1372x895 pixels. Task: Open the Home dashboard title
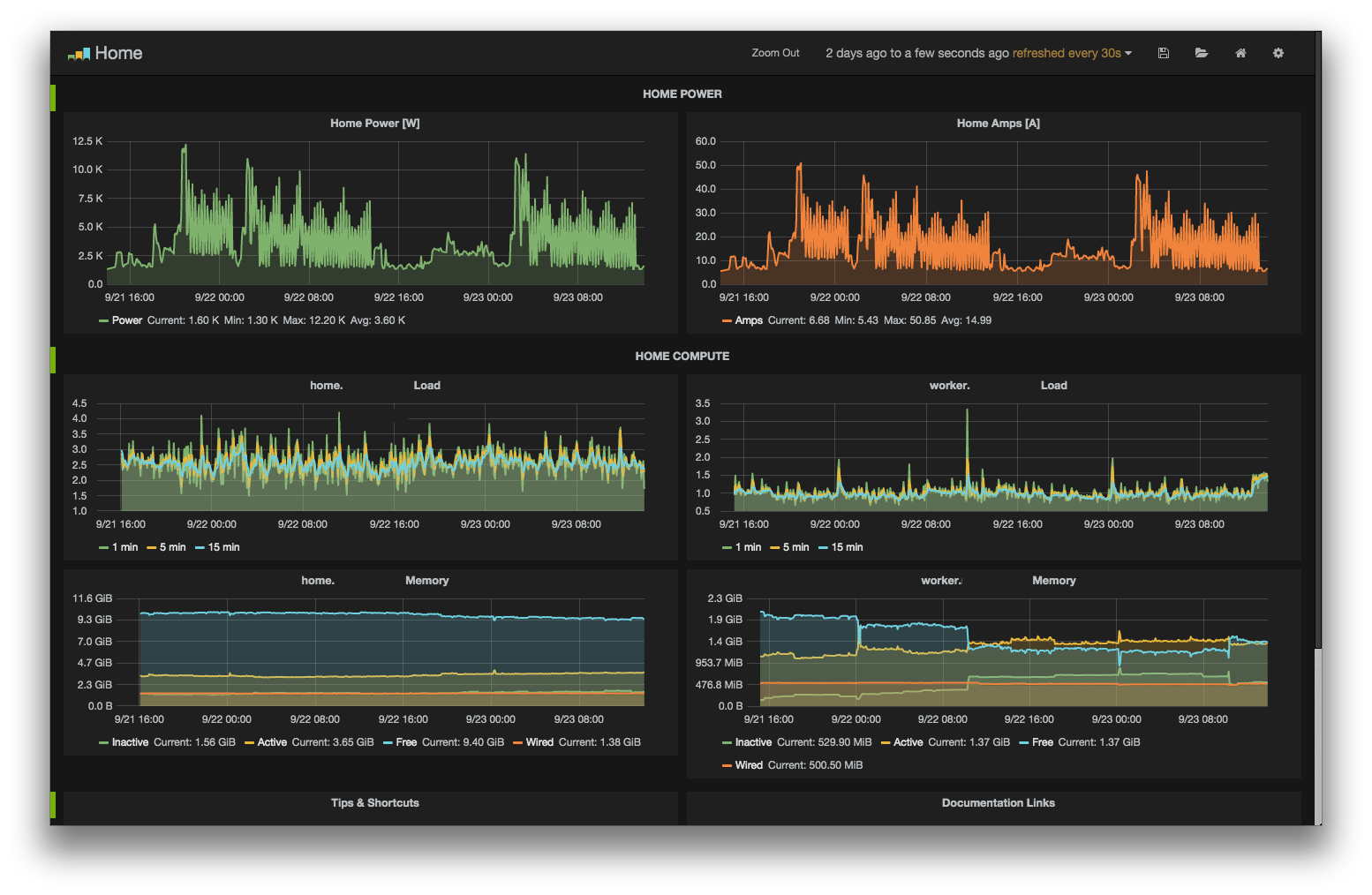click(x=118, y=53)
